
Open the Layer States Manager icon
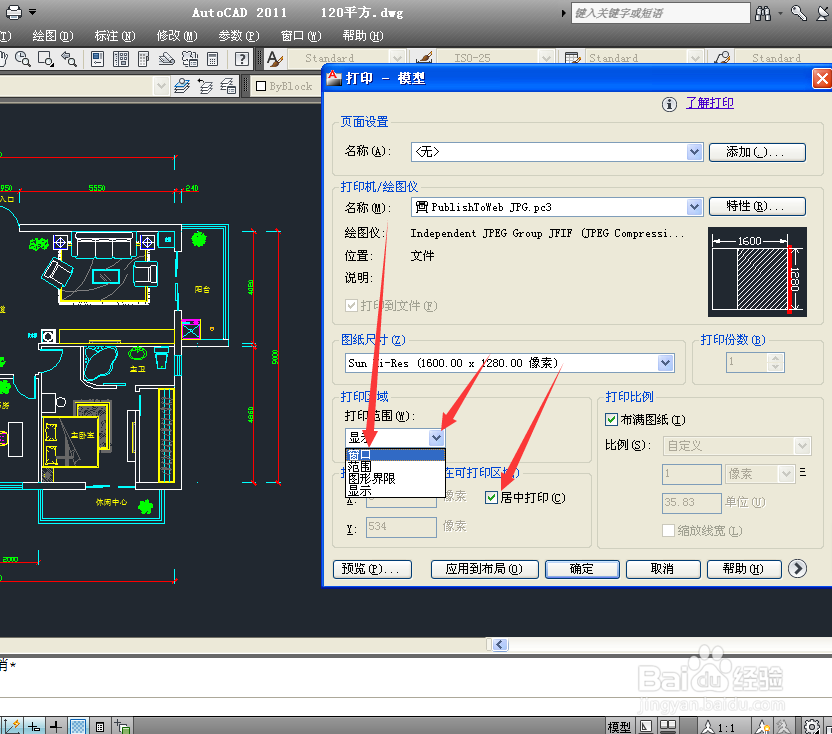tap(228, 85)
